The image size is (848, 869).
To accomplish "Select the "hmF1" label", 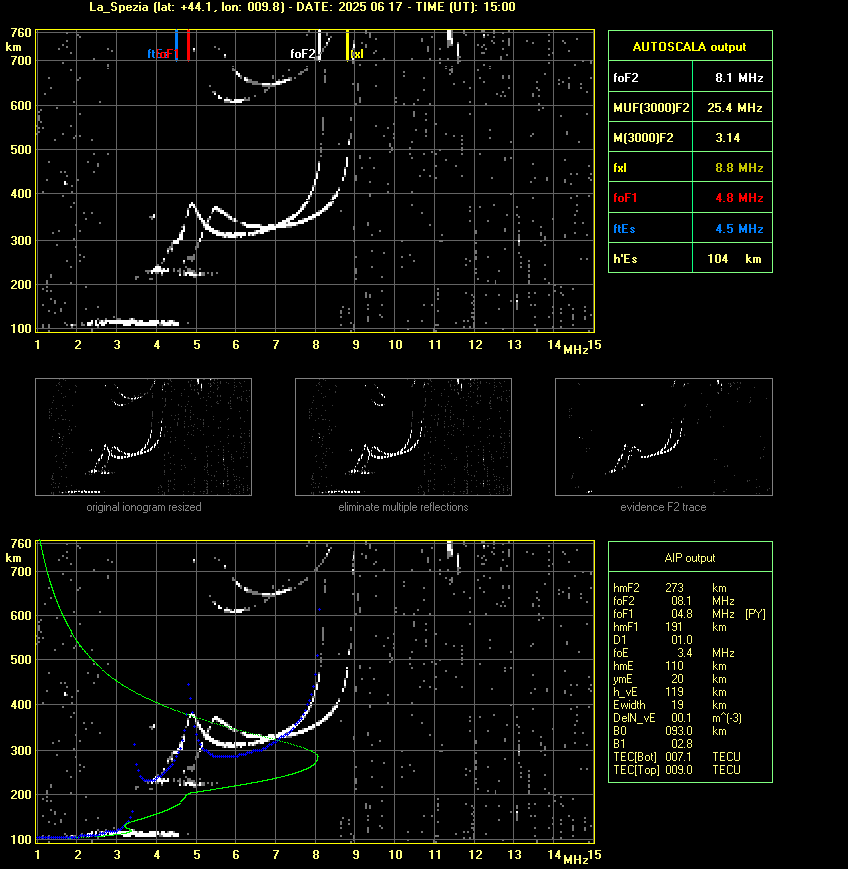I will click(626, 627).
